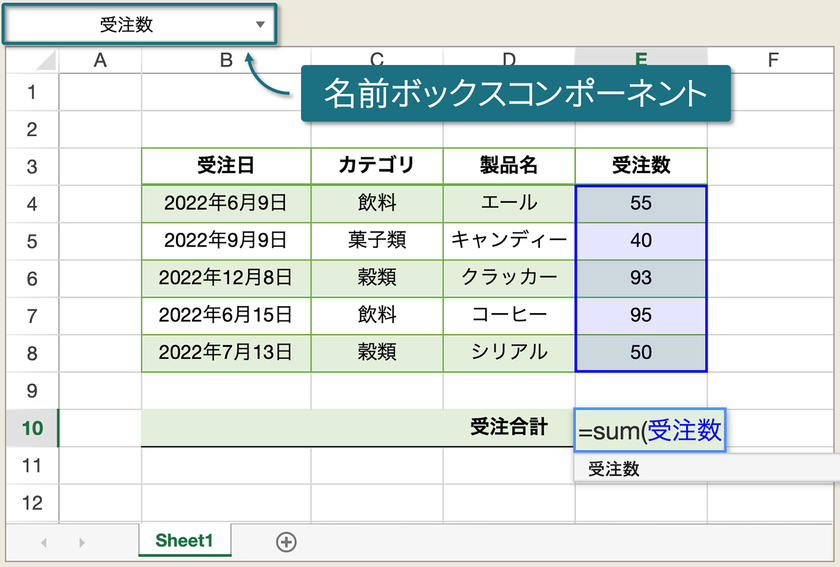This screenshot has height=567, width=840.
Task: Click the cell with value 95
Action: (x=641, y=315)
